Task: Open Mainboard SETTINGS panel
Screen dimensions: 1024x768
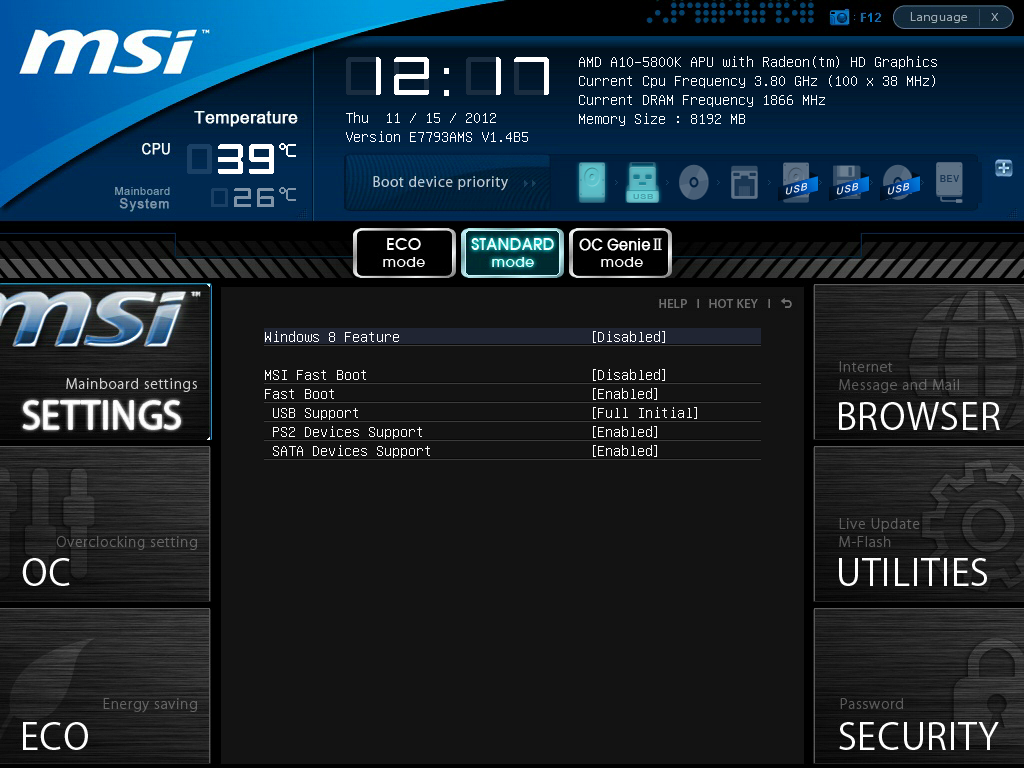Action: click(x=105, y=362)
